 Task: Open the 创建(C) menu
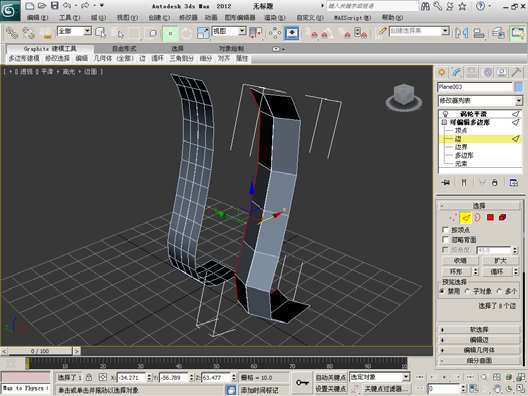click(x=159, y=18)
